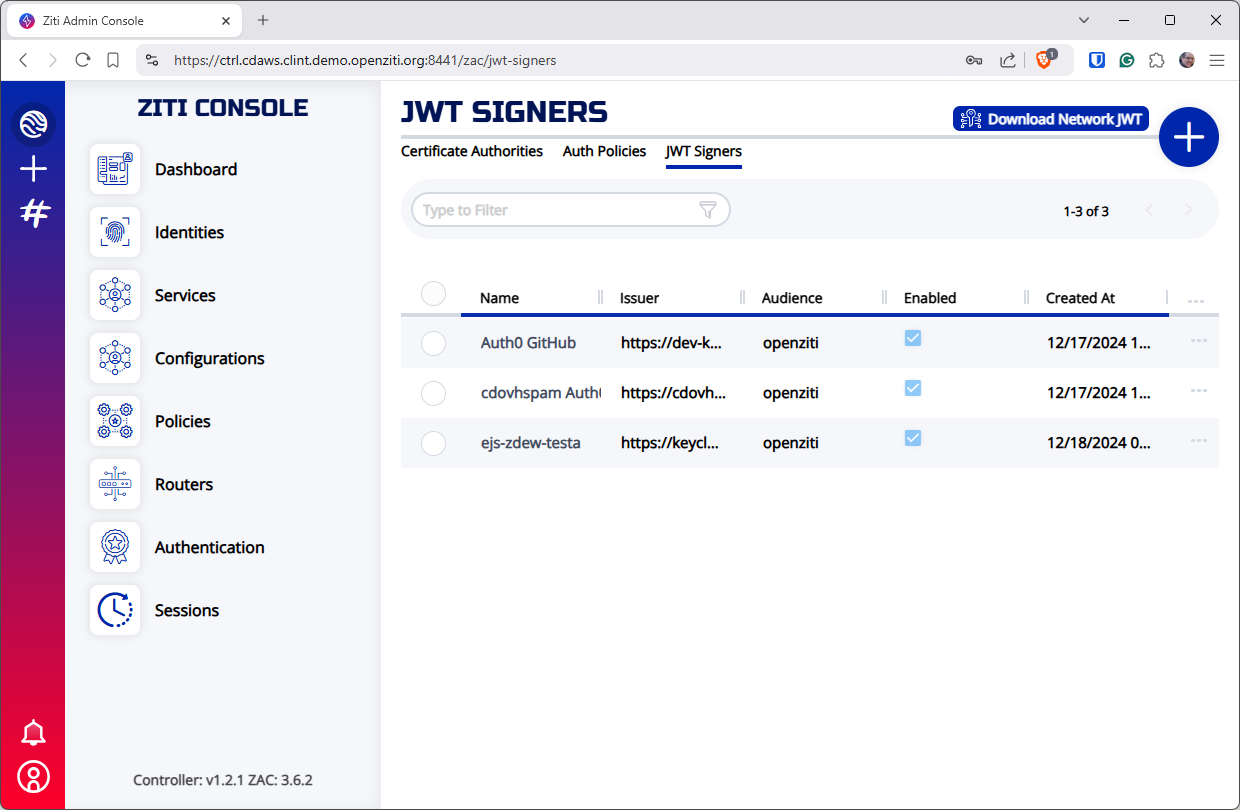Add a new JWT signer with the plus button
The image size is (1240, 810).
1188,137
